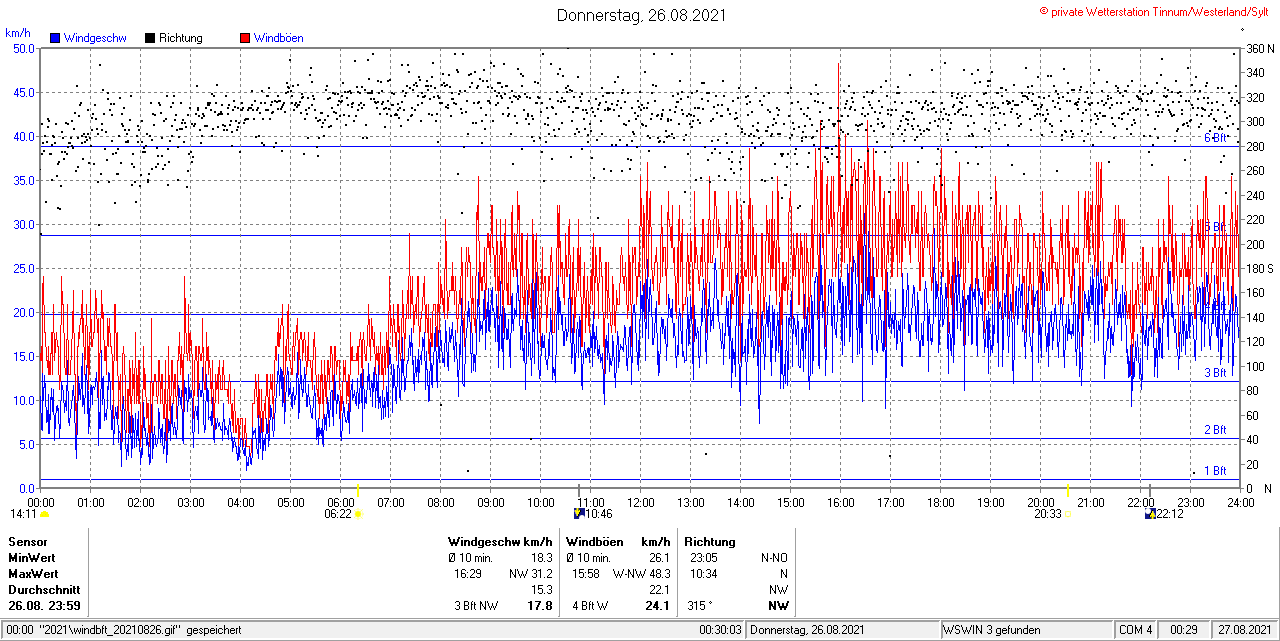Screen dimensions: 1280x641
Task: Click the Windböen km/h column header
Action: pos(618,541)
